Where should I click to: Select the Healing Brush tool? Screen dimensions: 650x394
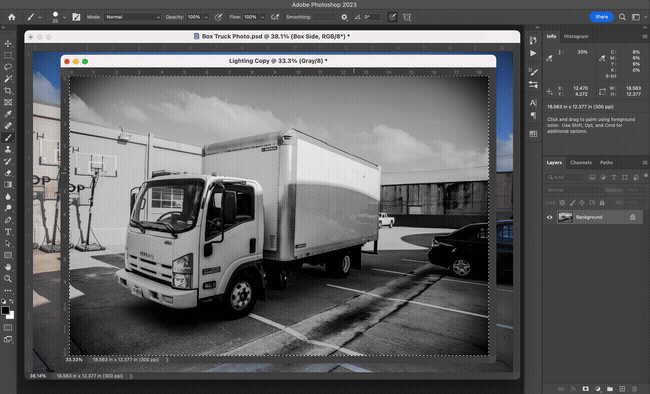(8, 126)
